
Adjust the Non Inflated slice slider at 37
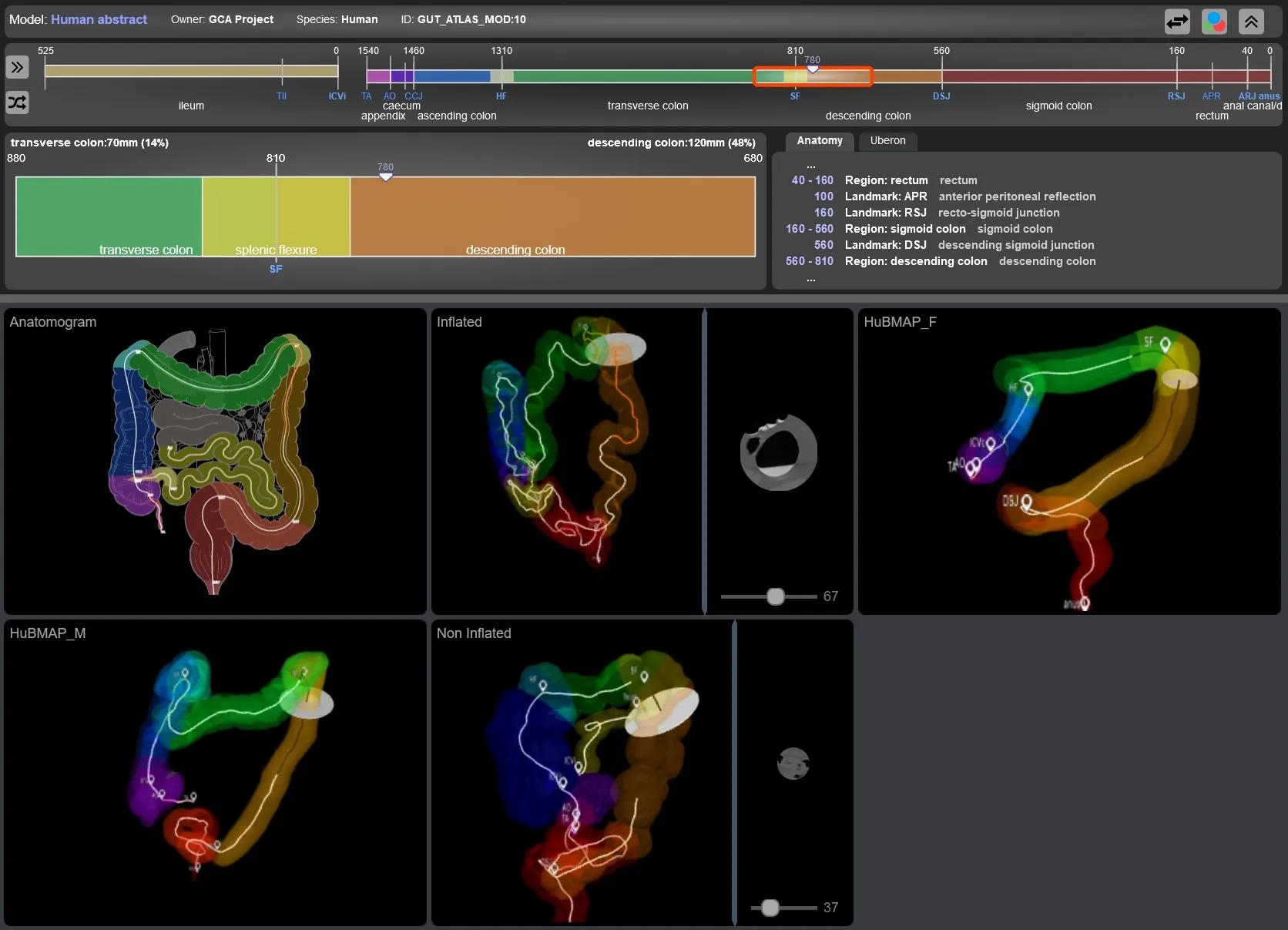point(770,908)
